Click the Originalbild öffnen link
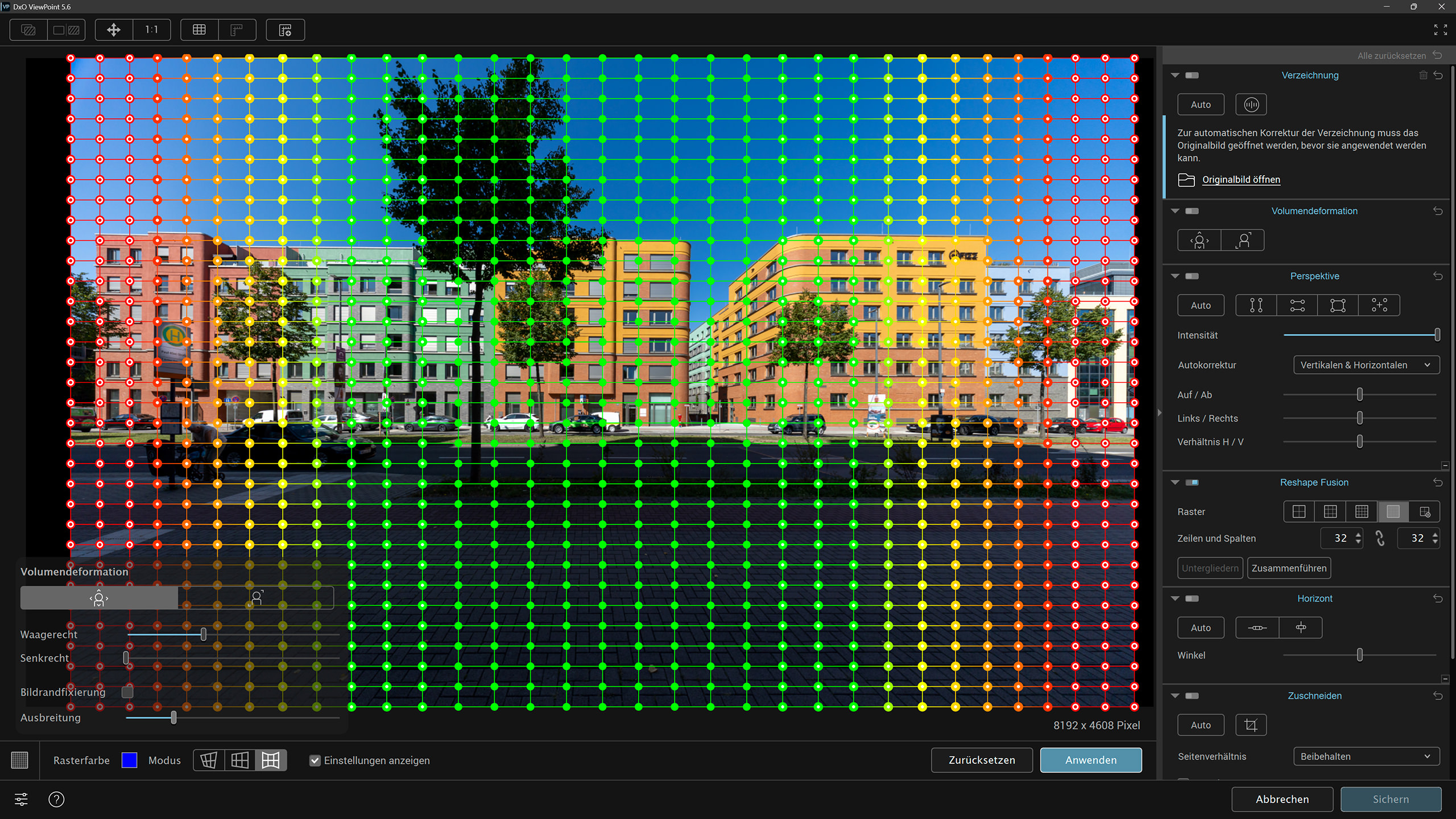The image size is (1456, 819). (x=1241, y=180)
